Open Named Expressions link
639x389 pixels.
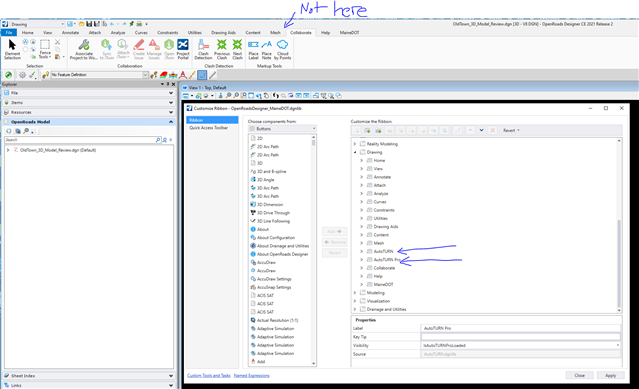click(251, 376)
